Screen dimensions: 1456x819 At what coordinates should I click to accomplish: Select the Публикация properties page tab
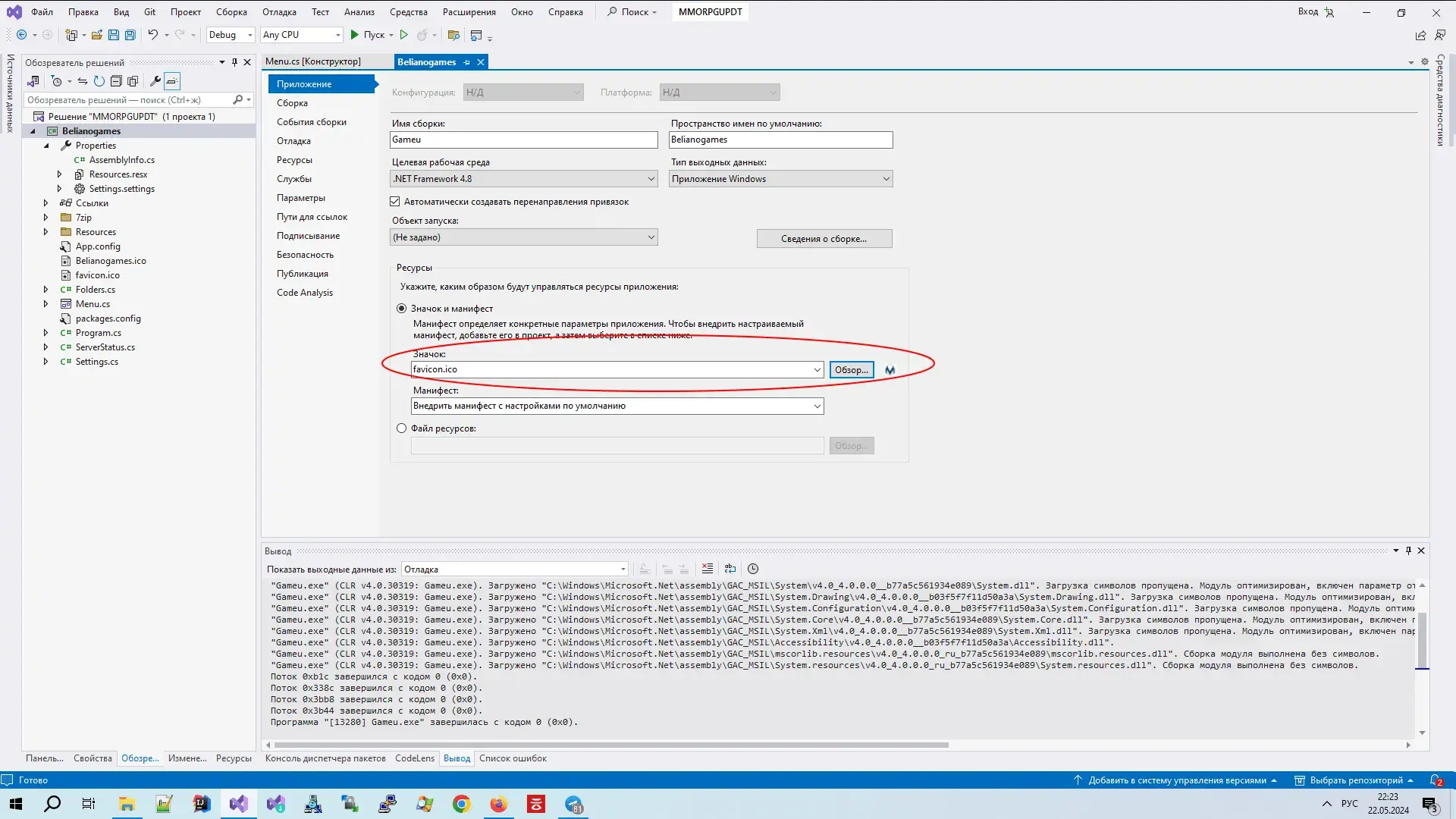(303, 274)
